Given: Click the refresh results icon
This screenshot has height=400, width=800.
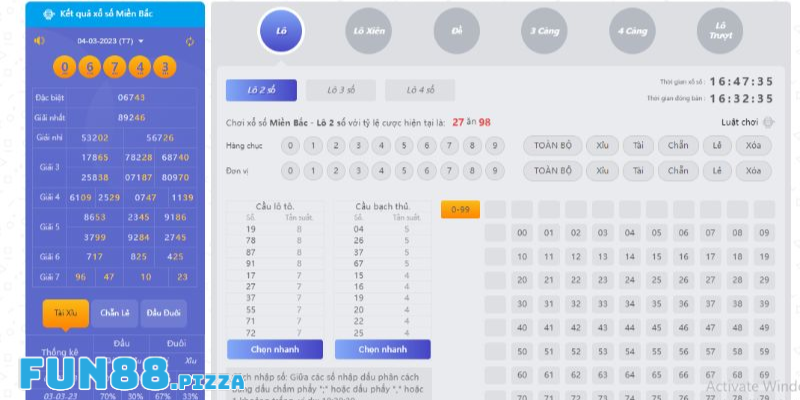Looking at the screenshot, I should click(x=189, y=41).
